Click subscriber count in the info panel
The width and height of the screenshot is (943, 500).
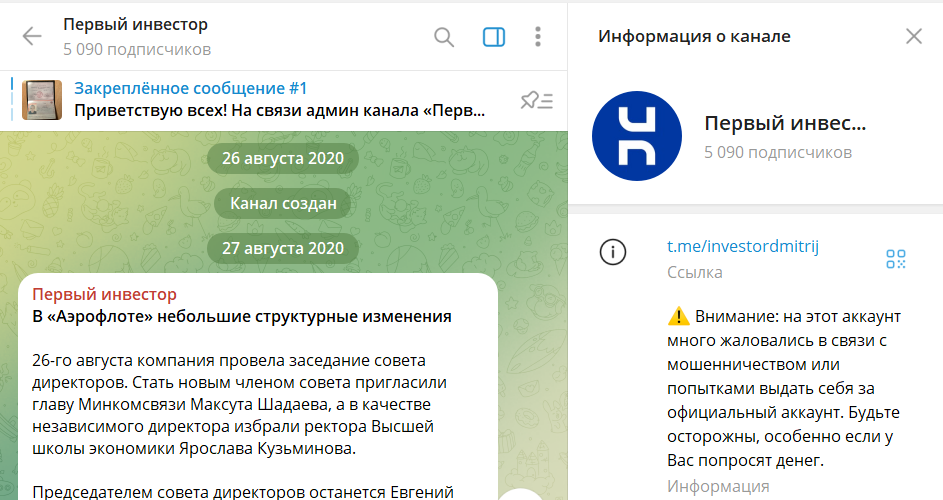click(778, 152)
